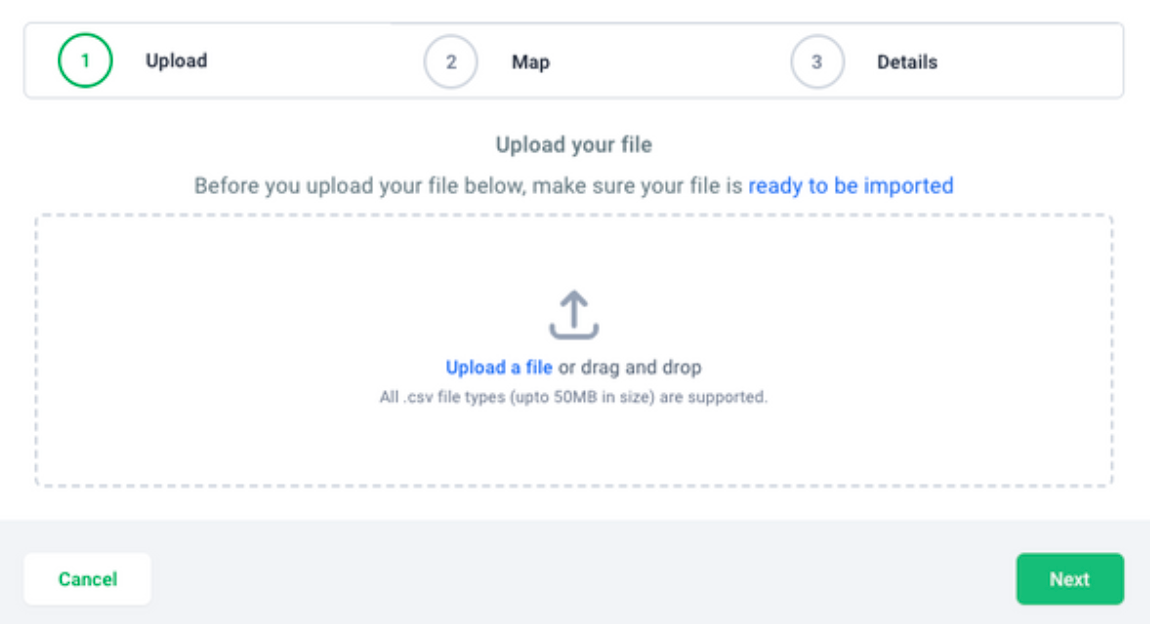The width and height of the screenshot is (1150, 624).
Task: Select the step 2 circle indicator
Action: [450, 62]
